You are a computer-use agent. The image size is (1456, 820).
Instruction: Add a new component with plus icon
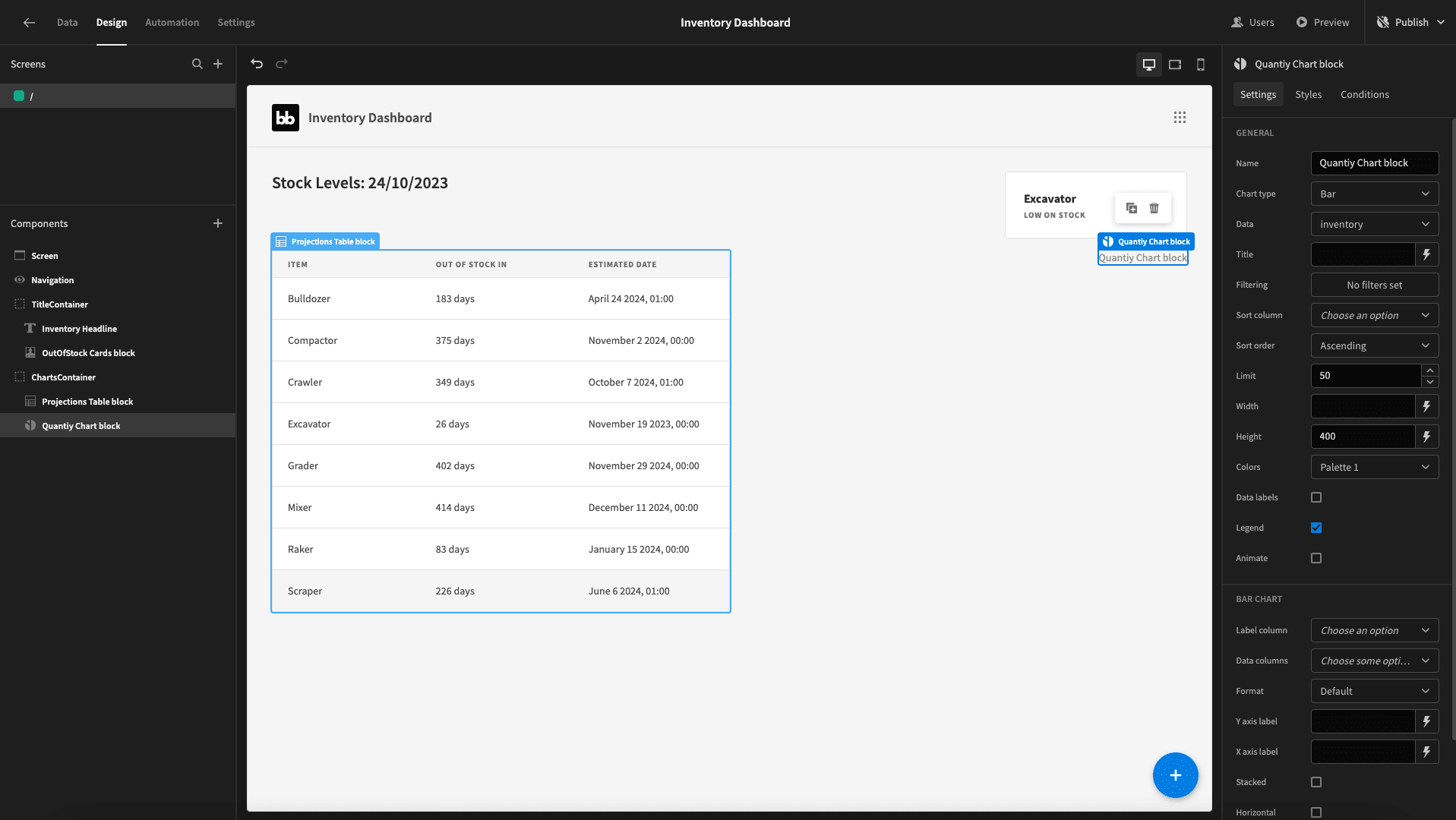218,223
